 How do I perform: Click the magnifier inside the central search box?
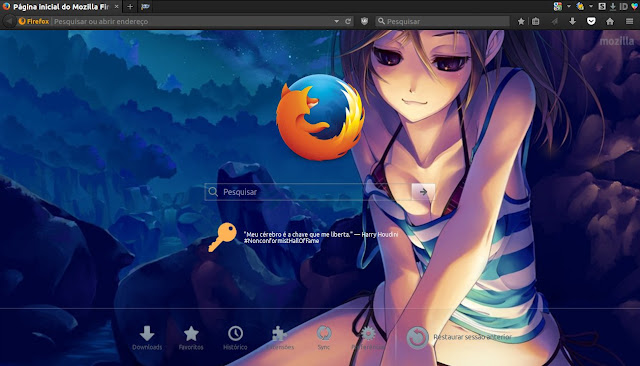pos(213,192)
